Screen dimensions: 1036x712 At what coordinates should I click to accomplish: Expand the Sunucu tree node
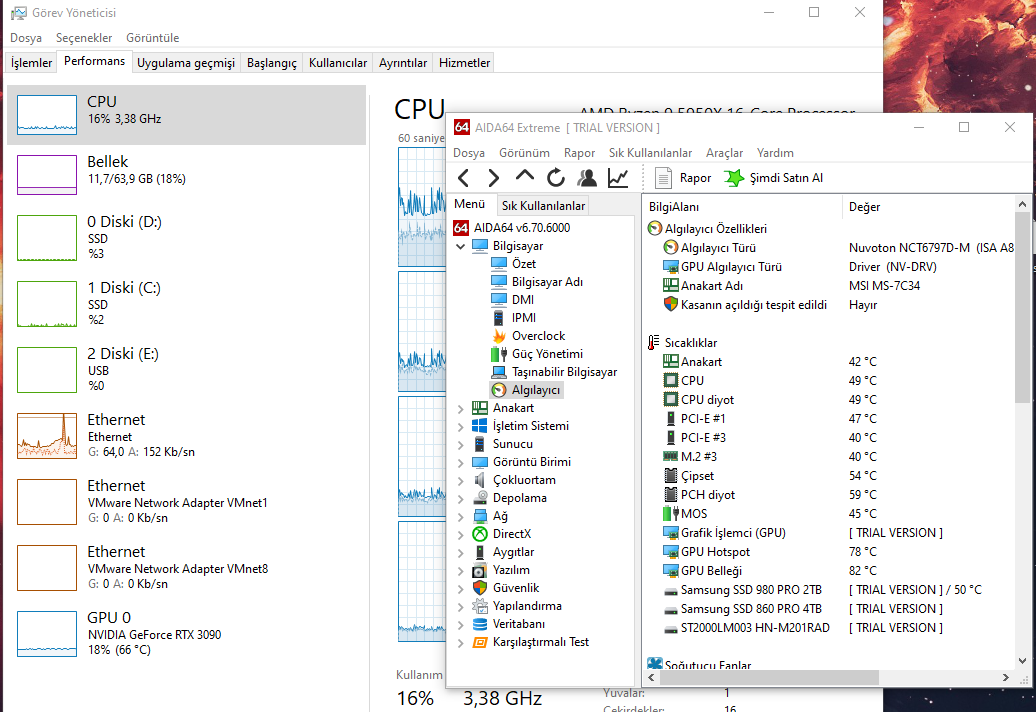pyautogui.click(x=461, y=445)
